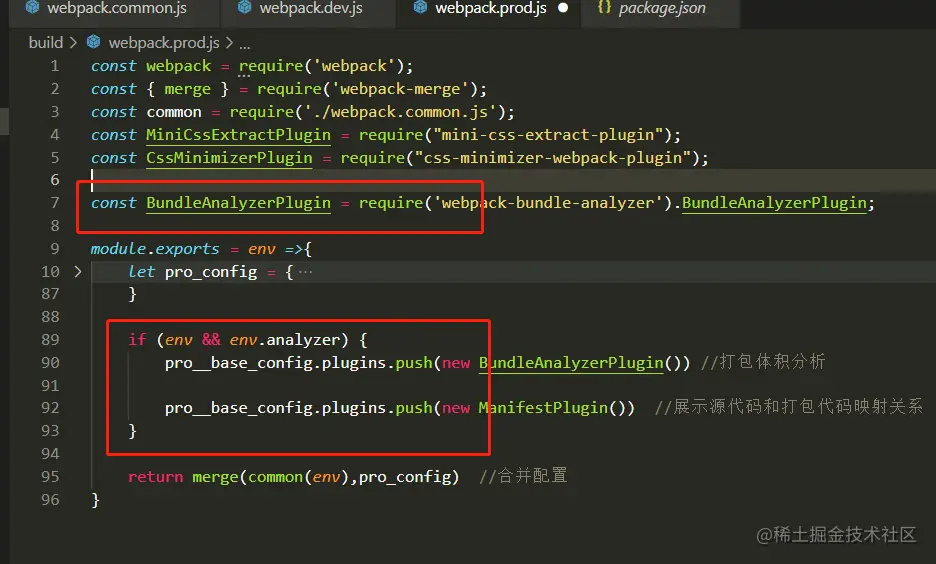936x564 pixels.
Task: Click the unsaved dot on webpack.prod.js tab
Action: click(x=563, y=8)
